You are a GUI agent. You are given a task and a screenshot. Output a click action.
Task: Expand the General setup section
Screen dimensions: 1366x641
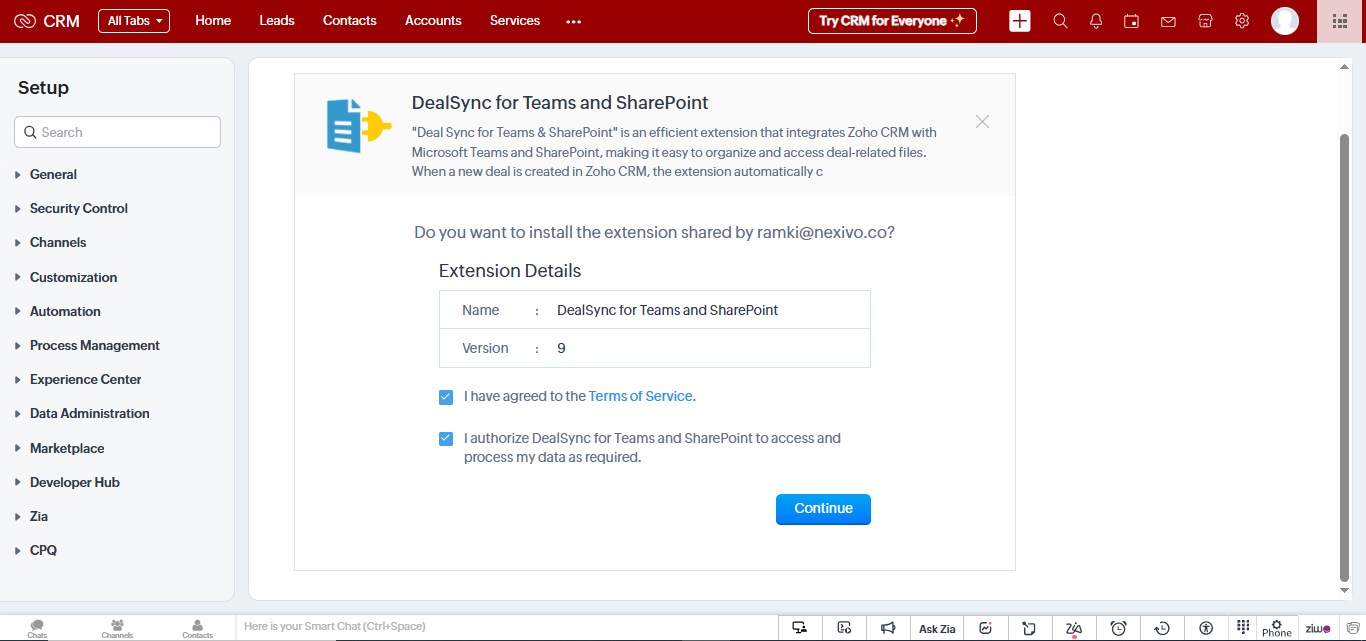[53, 174]
